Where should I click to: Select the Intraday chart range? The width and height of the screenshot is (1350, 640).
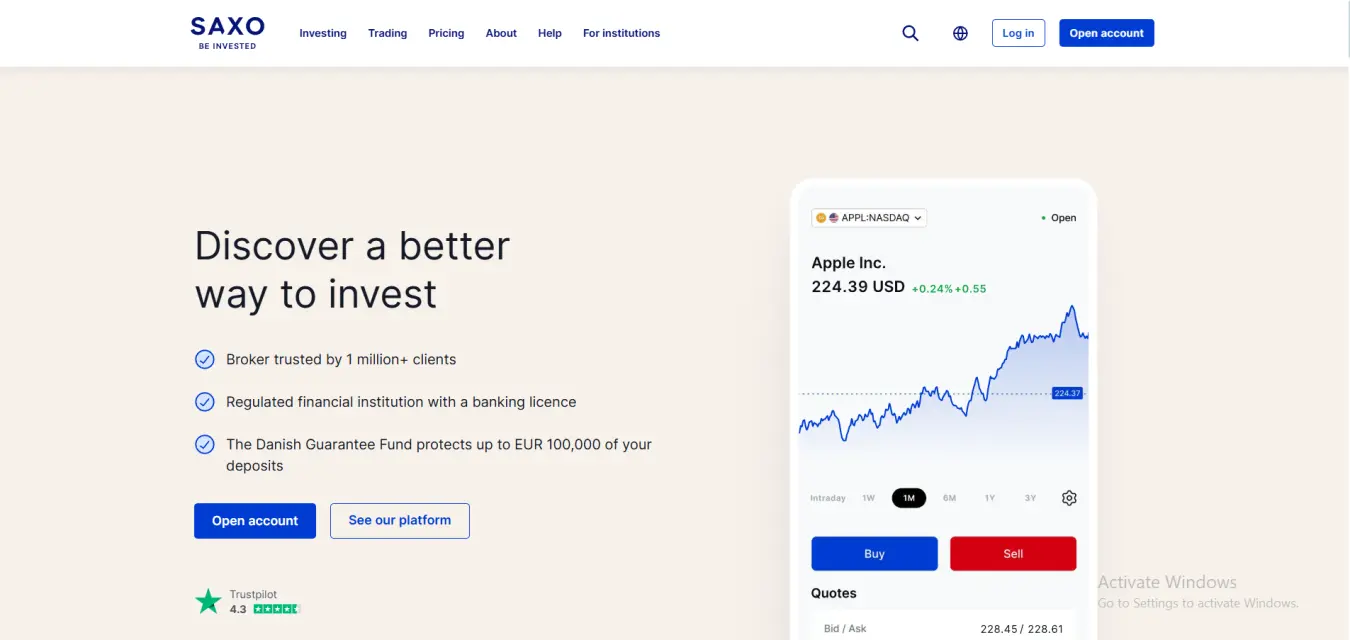828,498
